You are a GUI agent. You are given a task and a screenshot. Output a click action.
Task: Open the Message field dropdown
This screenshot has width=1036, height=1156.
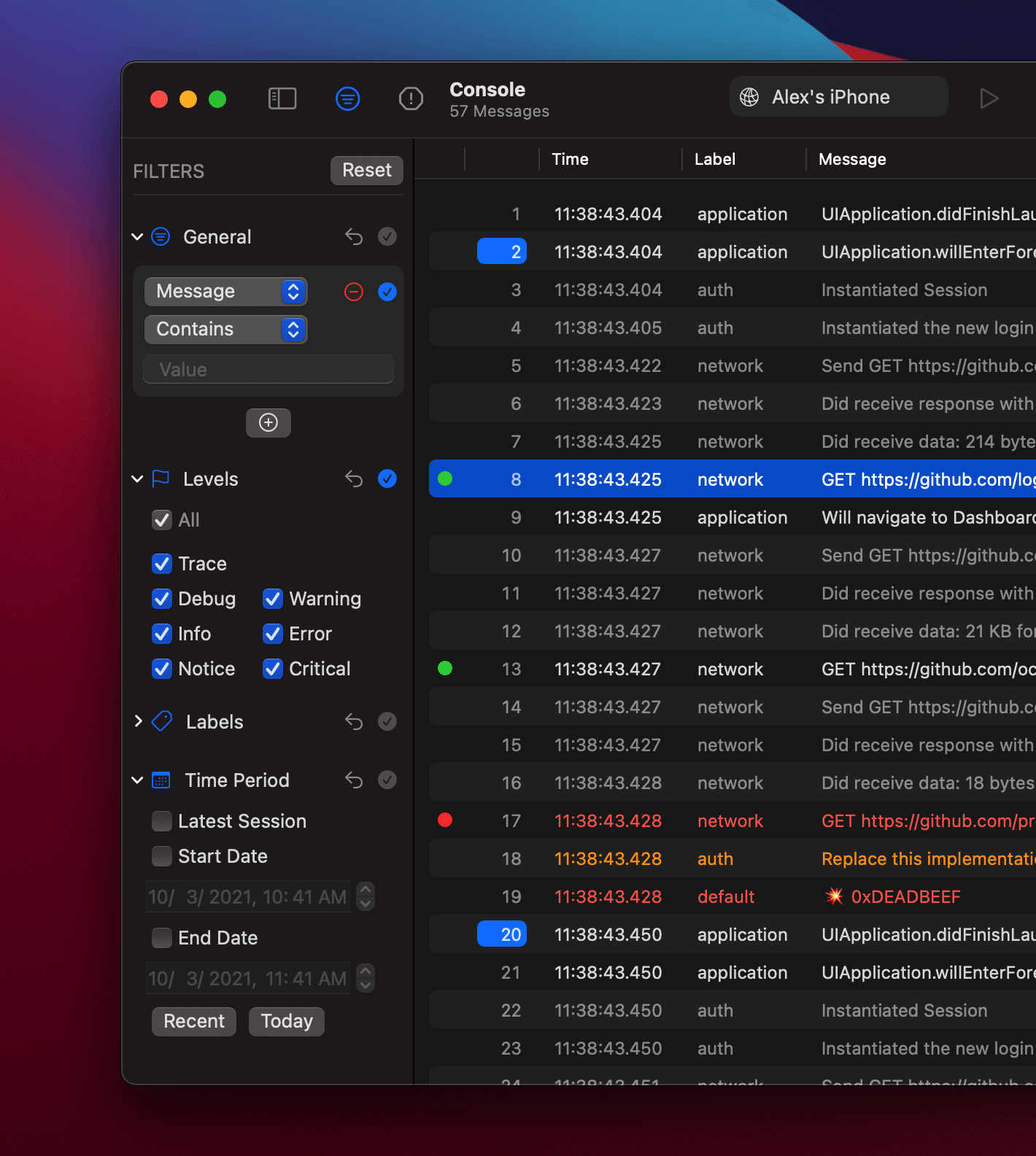[226, 292]
